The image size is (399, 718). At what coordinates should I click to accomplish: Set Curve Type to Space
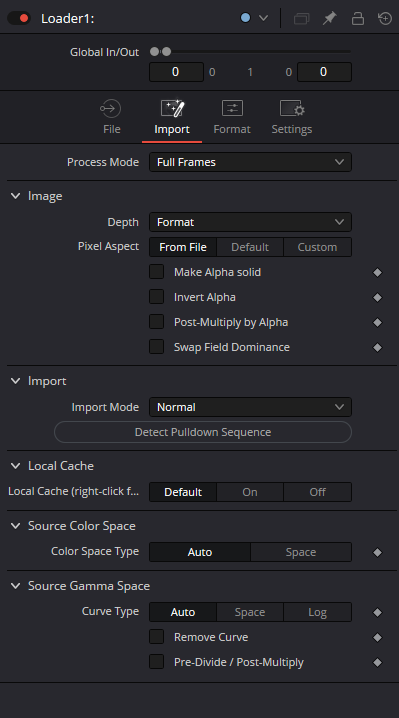[x=250, y=612]
